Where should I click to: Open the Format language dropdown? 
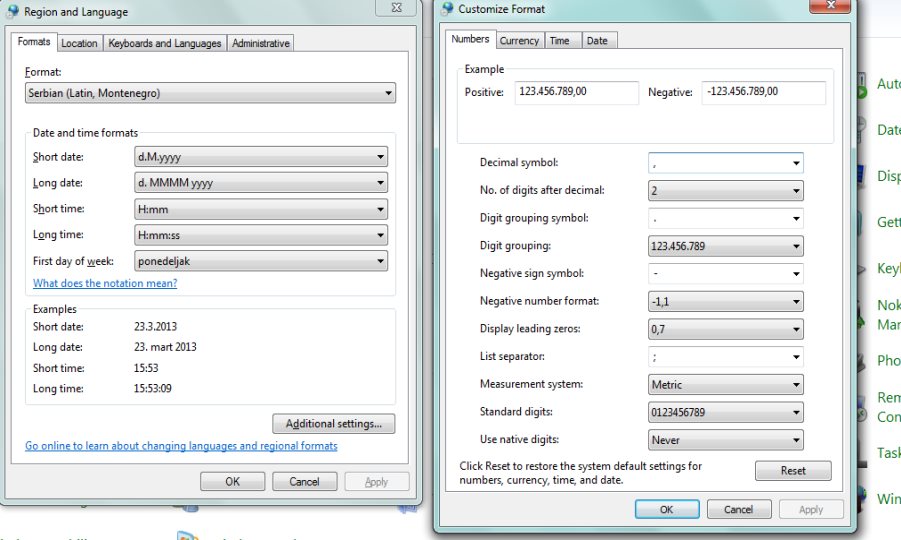click(210, 93)
